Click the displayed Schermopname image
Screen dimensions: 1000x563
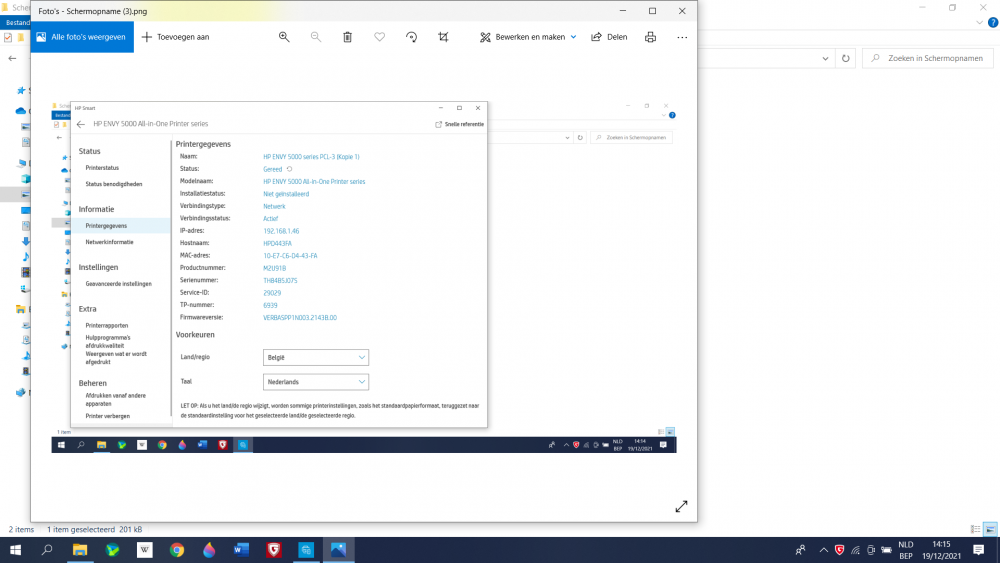coord(364,277)
